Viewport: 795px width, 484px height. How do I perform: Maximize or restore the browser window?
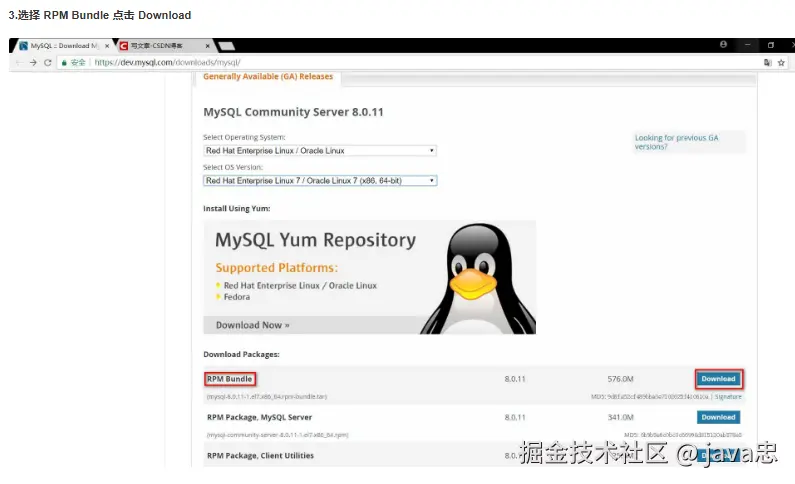coord(771,45)
